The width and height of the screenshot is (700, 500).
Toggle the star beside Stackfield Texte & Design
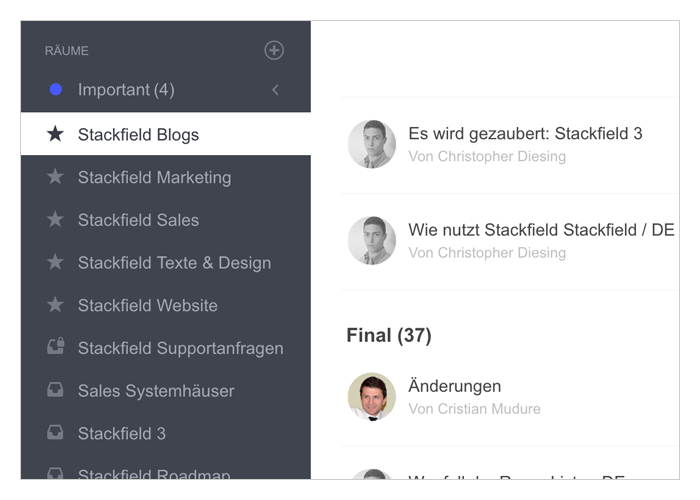pos(55,263)
